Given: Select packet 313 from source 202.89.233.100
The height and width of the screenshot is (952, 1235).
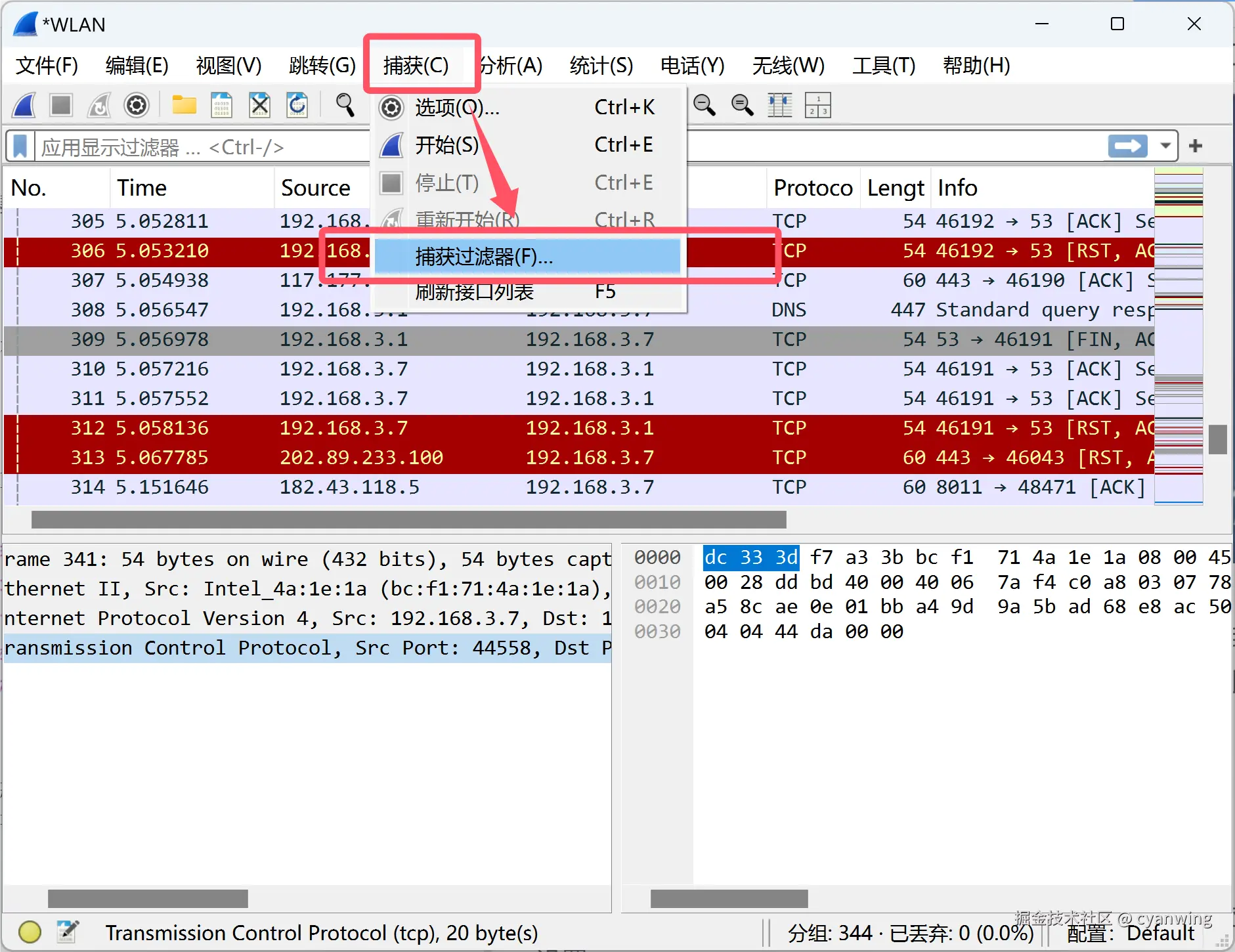Looking at the screenshot, I should (x=579, y=458).
